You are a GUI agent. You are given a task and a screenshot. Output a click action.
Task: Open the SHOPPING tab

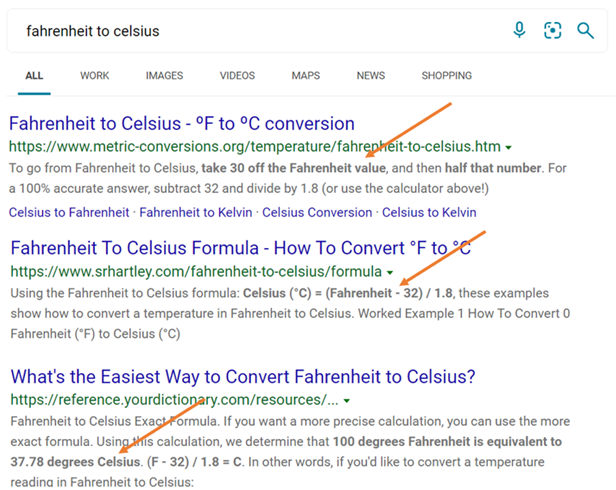tap(446, 76)
